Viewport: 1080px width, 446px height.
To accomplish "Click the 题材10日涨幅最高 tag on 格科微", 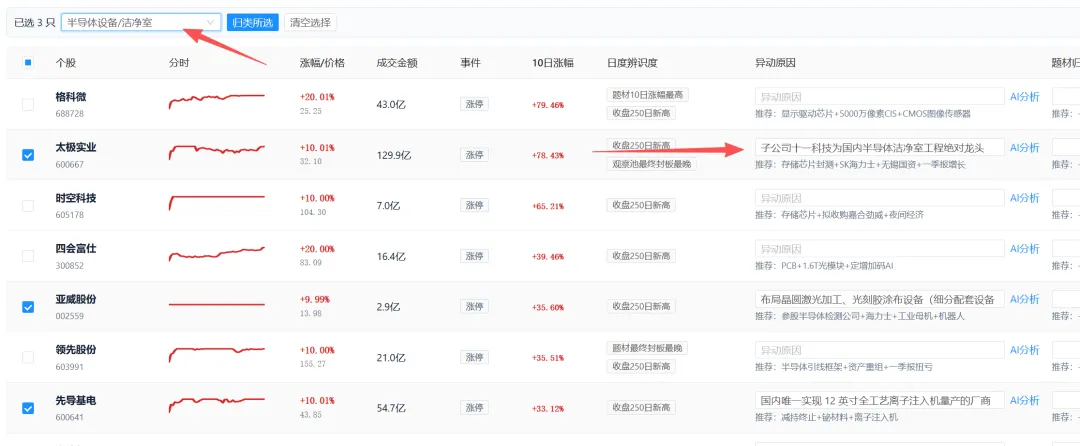I will click(647, 95).
